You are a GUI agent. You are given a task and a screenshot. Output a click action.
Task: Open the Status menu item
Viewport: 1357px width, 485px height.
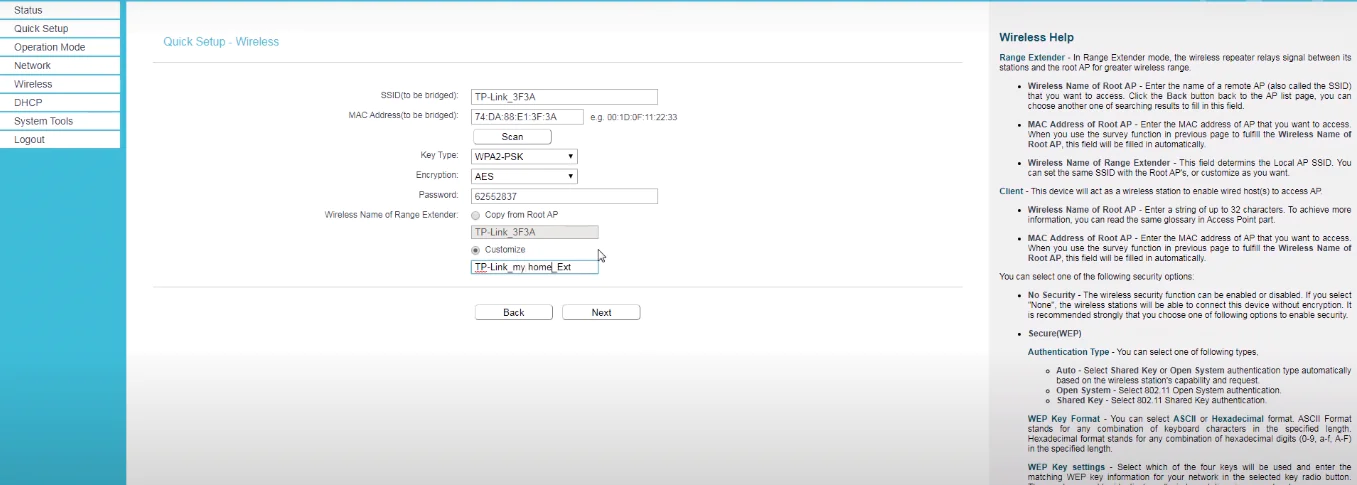tap(28, 10)
